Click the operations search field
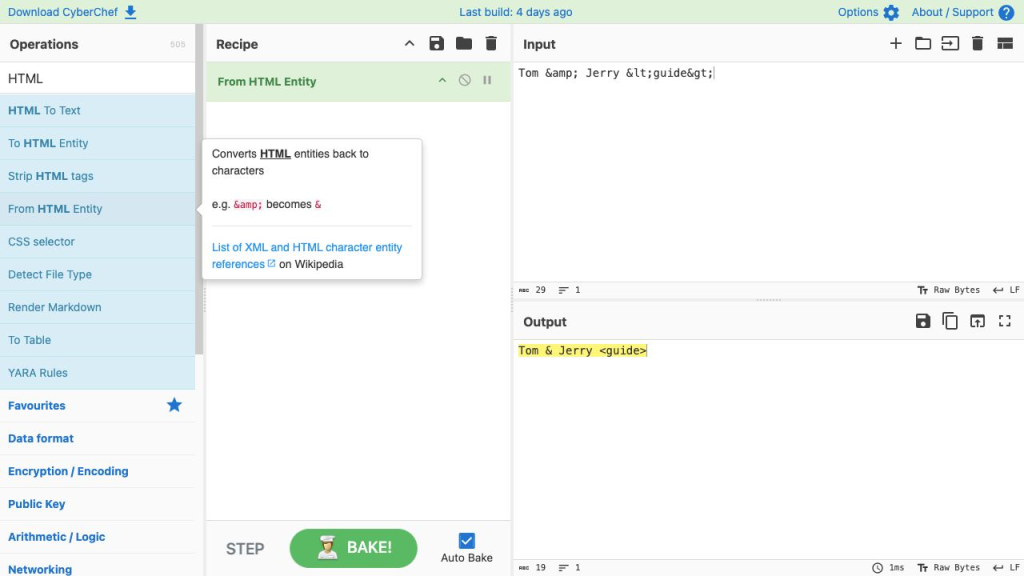The width and height of the screenshot is (1024, 576). (97, 78)
